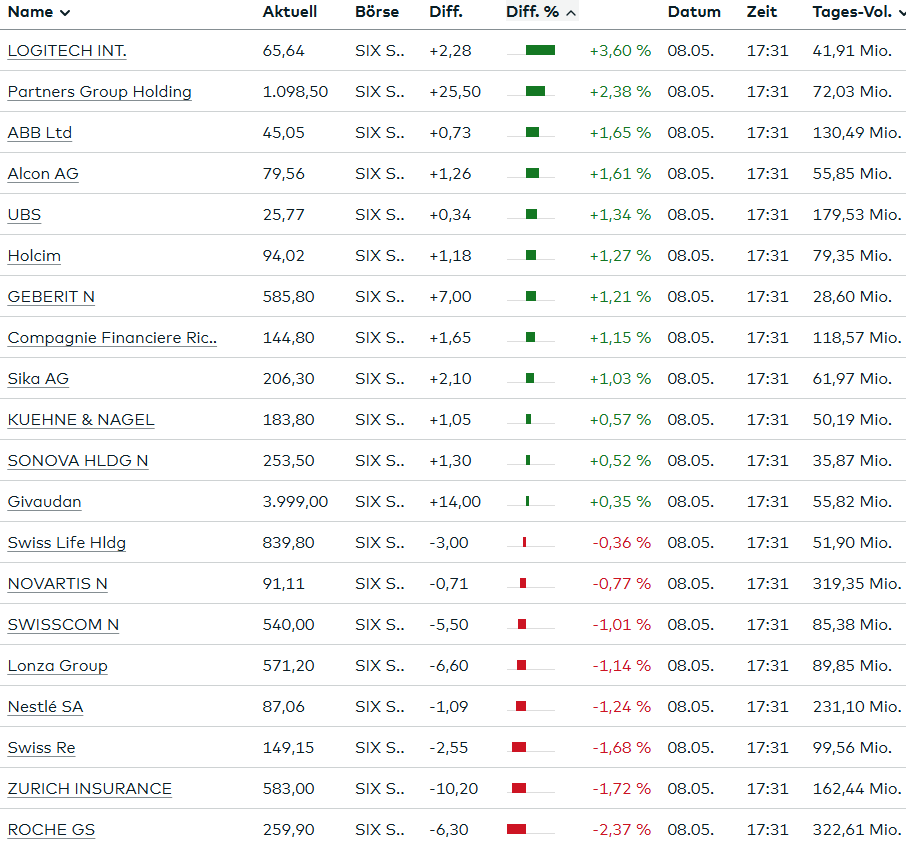This screenshot has height=847, width=906.
Task: Click SWISSCOM N -1,01 % value
Action: pyautogui.click(x=622, y=625)
